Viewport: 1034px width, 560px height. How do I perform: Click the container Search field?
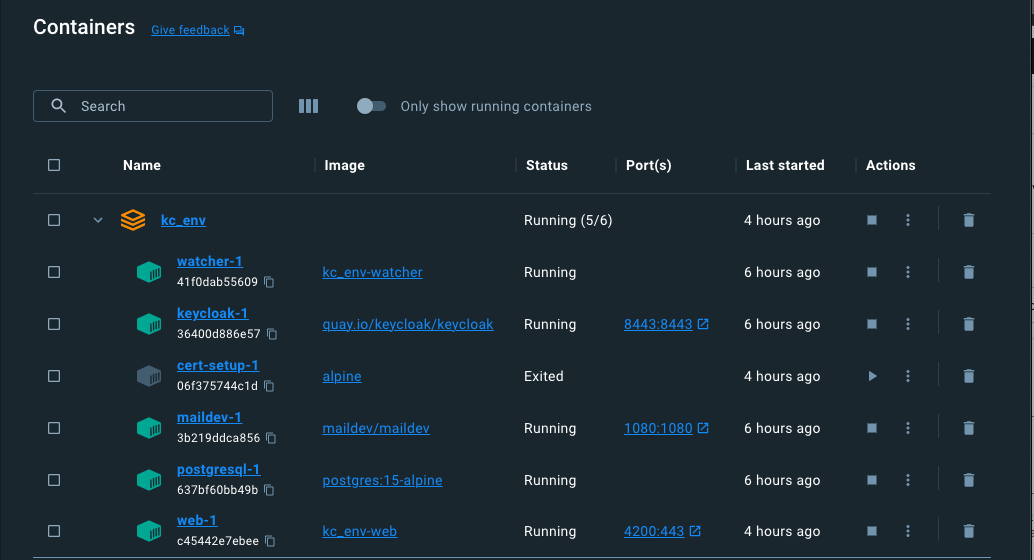pos(153,106)
